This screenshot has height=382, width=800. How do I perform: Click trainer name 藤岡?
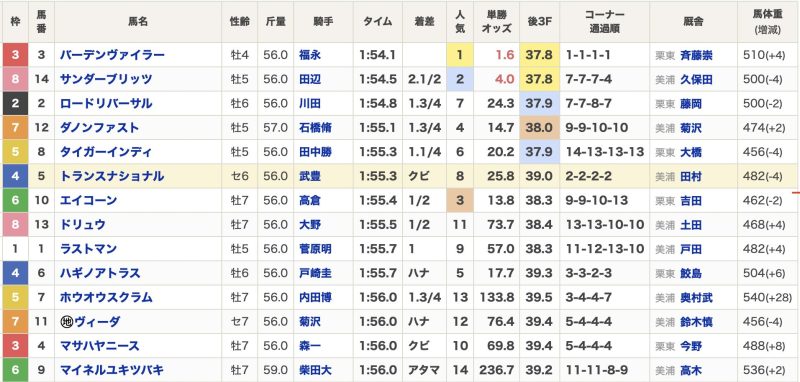click(x=691, y=105)
